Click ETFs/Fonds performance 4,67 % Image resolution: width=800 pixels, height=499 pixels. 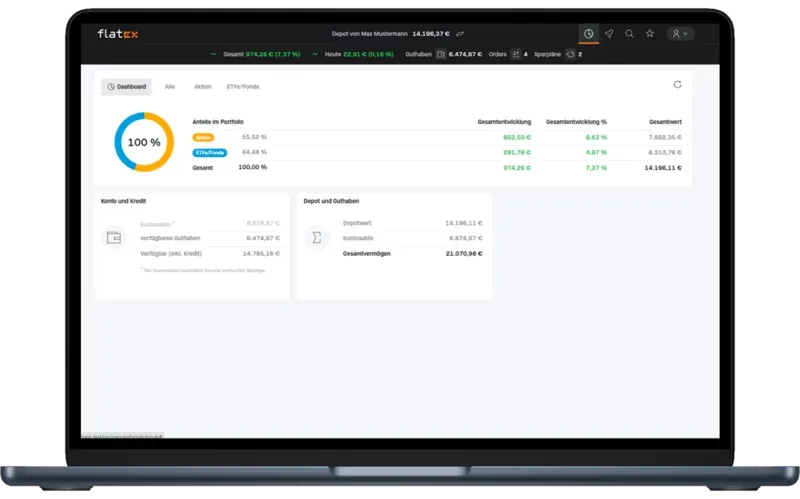(596, 153)
